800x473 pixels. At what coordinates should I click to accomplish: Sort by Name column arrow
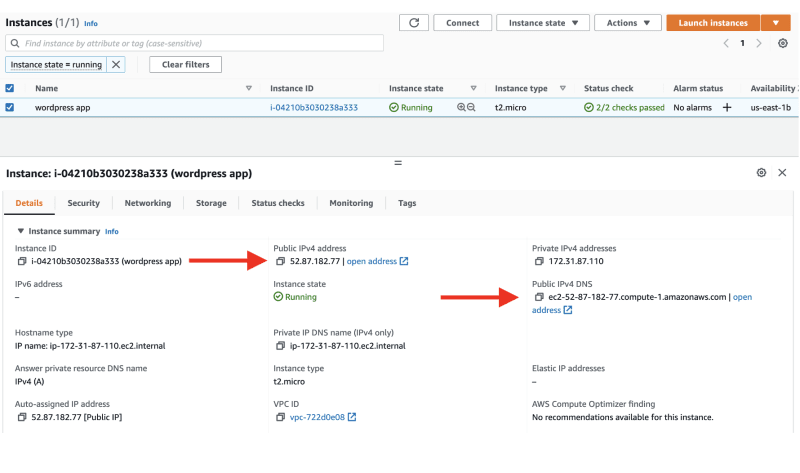click(x=249, y=88)
